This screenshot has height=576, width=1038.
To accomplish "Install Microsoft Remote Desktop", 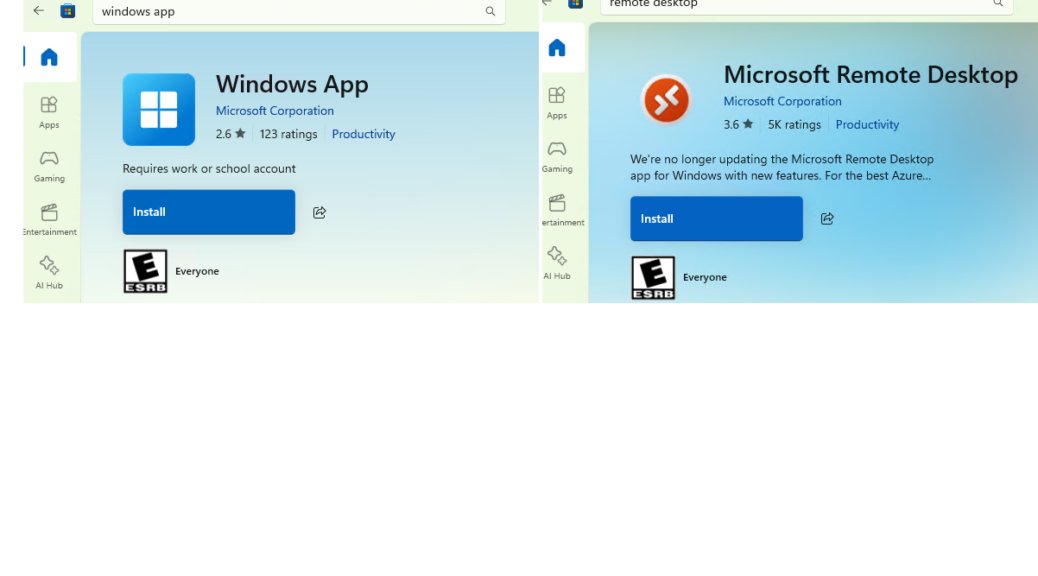I will (716, 218).
